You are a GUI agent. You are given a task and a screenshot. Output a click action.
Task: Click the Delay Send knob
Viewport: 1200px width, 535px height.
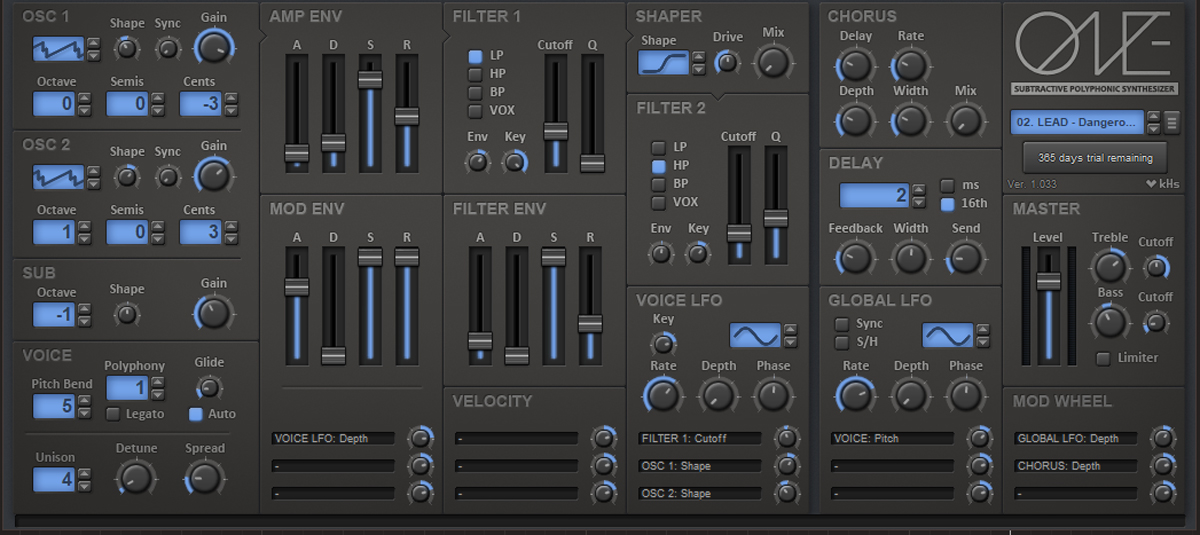point(965,258)
